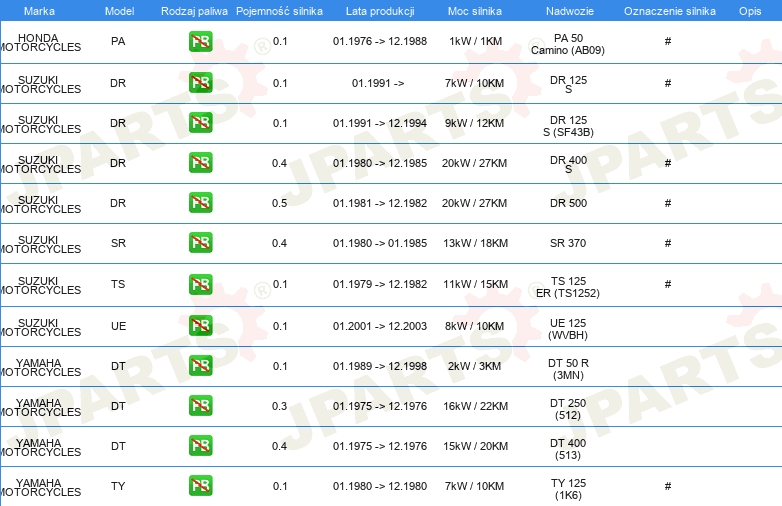Select the Opis column header
Image resolution: width=782 pixels, height=506 pixels.
click(x=750, y=11)
